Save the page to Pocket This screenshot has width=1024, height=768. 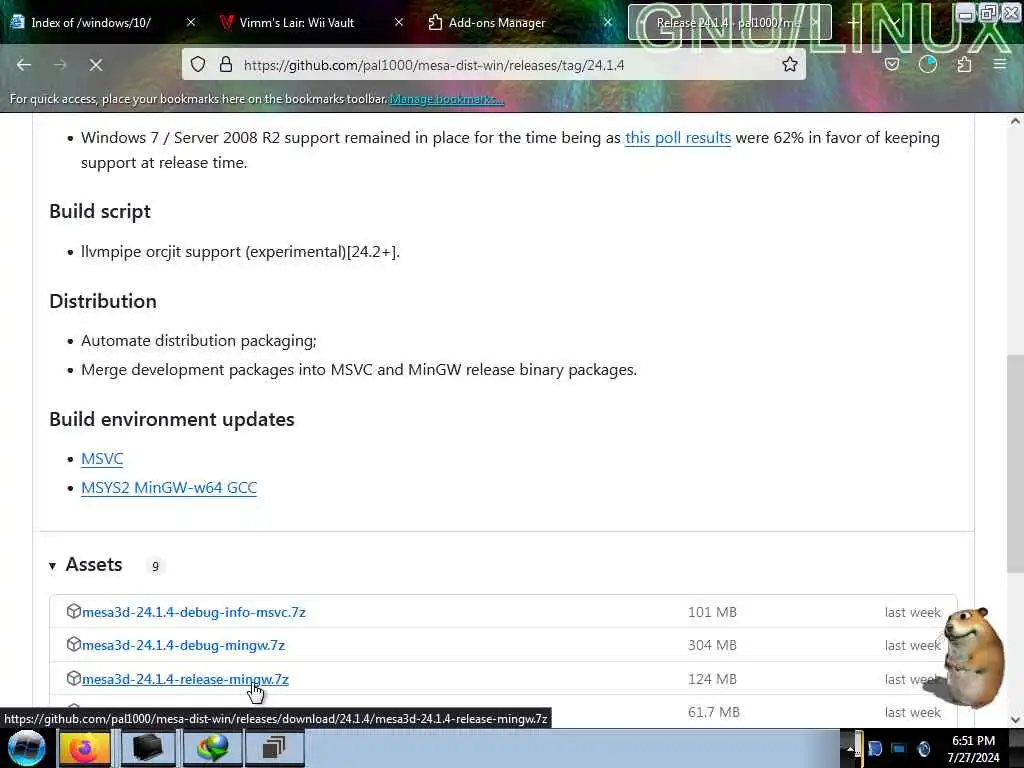[891, 65]
